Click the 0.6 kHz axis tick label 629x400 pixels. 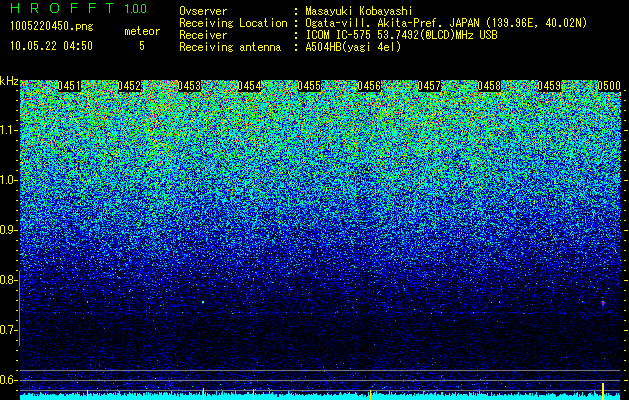pos(8,380)
